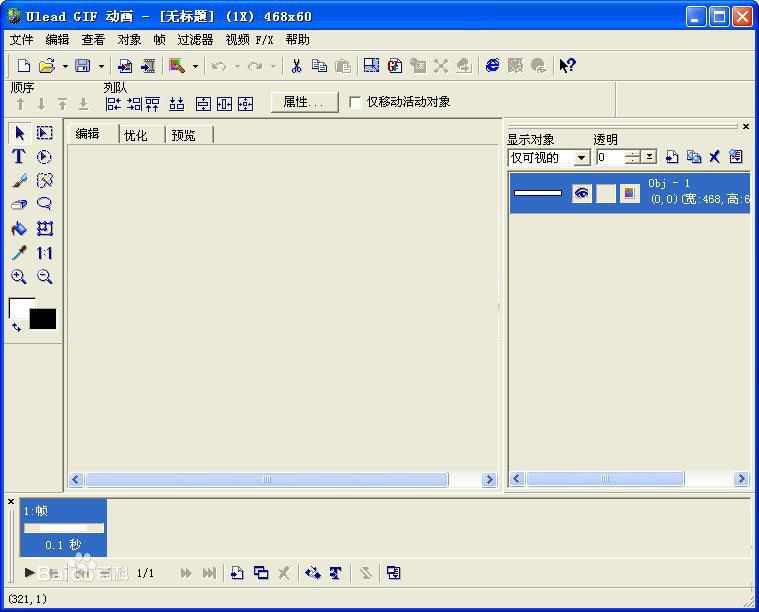Click the 透明 value input field

611,157
